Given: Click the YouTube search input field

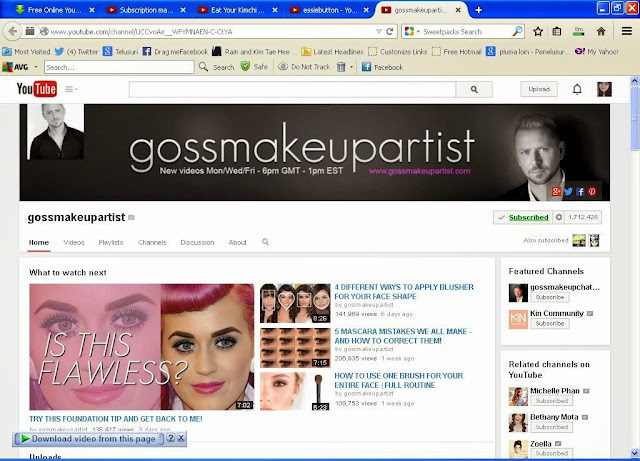Looking at the screenshot, I should 292,89.
